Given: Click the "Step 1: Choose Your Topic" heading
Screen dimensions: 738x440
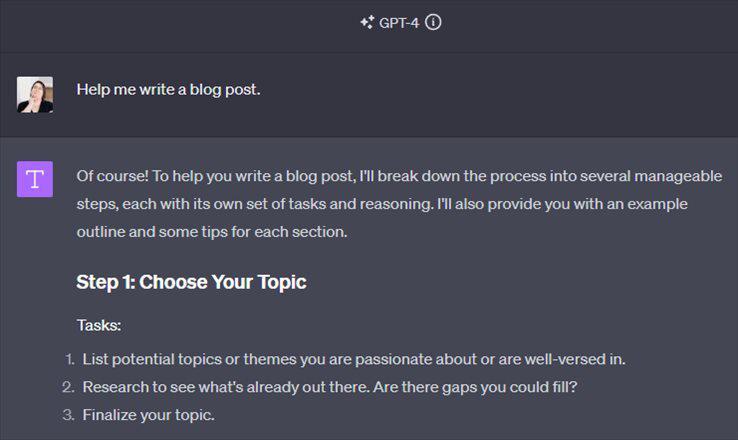Looking at the screenshot, I should pyautogui.click(x=191, y=282).
